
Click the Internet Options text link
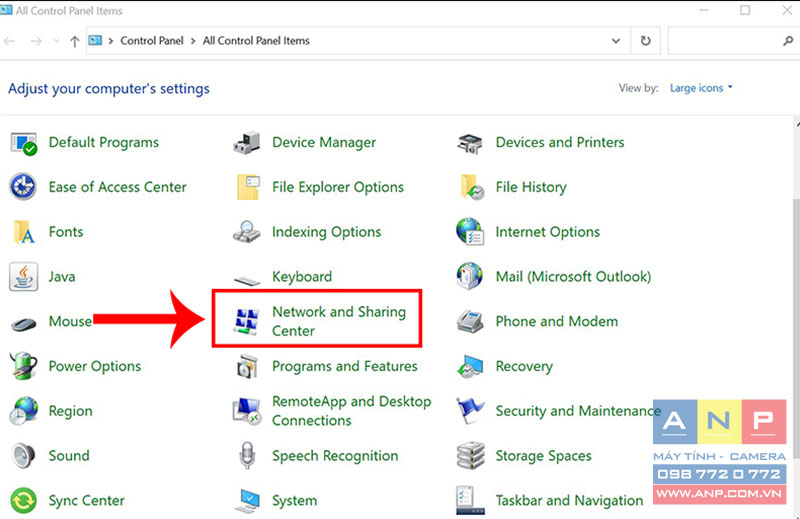point(547,232)
